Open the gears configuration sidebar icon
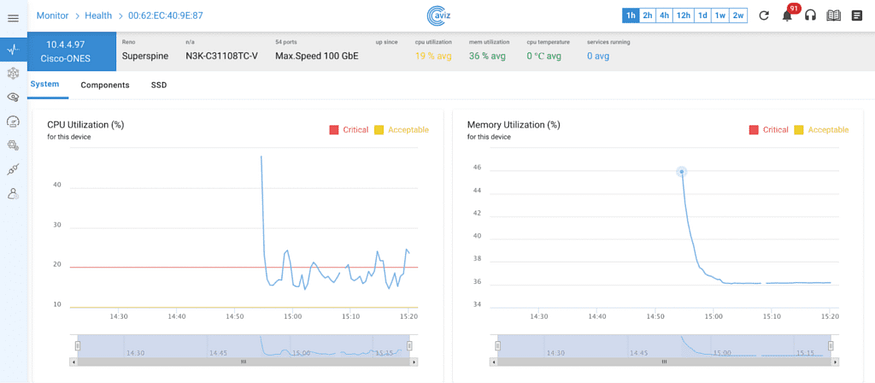Image resolution: width=875 pixels, height=383 pixels. point(13,146)
